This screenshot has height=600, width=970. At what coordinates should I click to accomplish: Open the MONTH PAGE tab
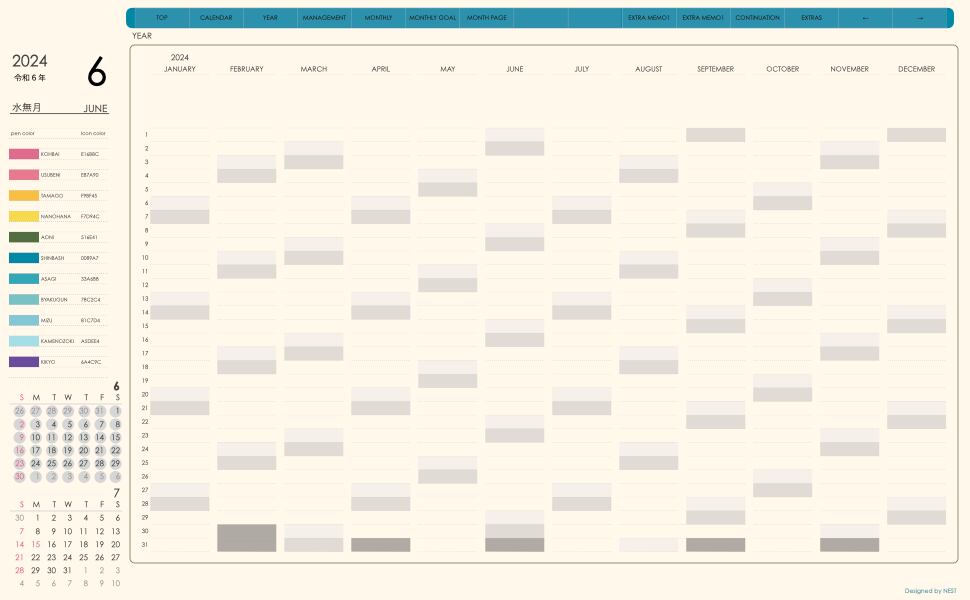[487, 18]
